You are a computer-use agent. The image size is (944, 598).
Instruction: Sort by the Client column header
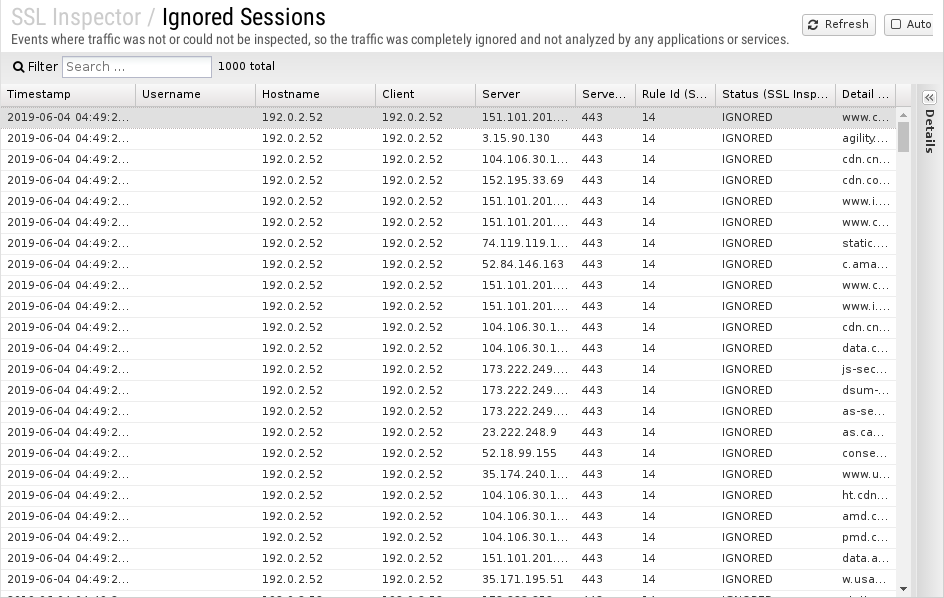click(x=425, y=95)
